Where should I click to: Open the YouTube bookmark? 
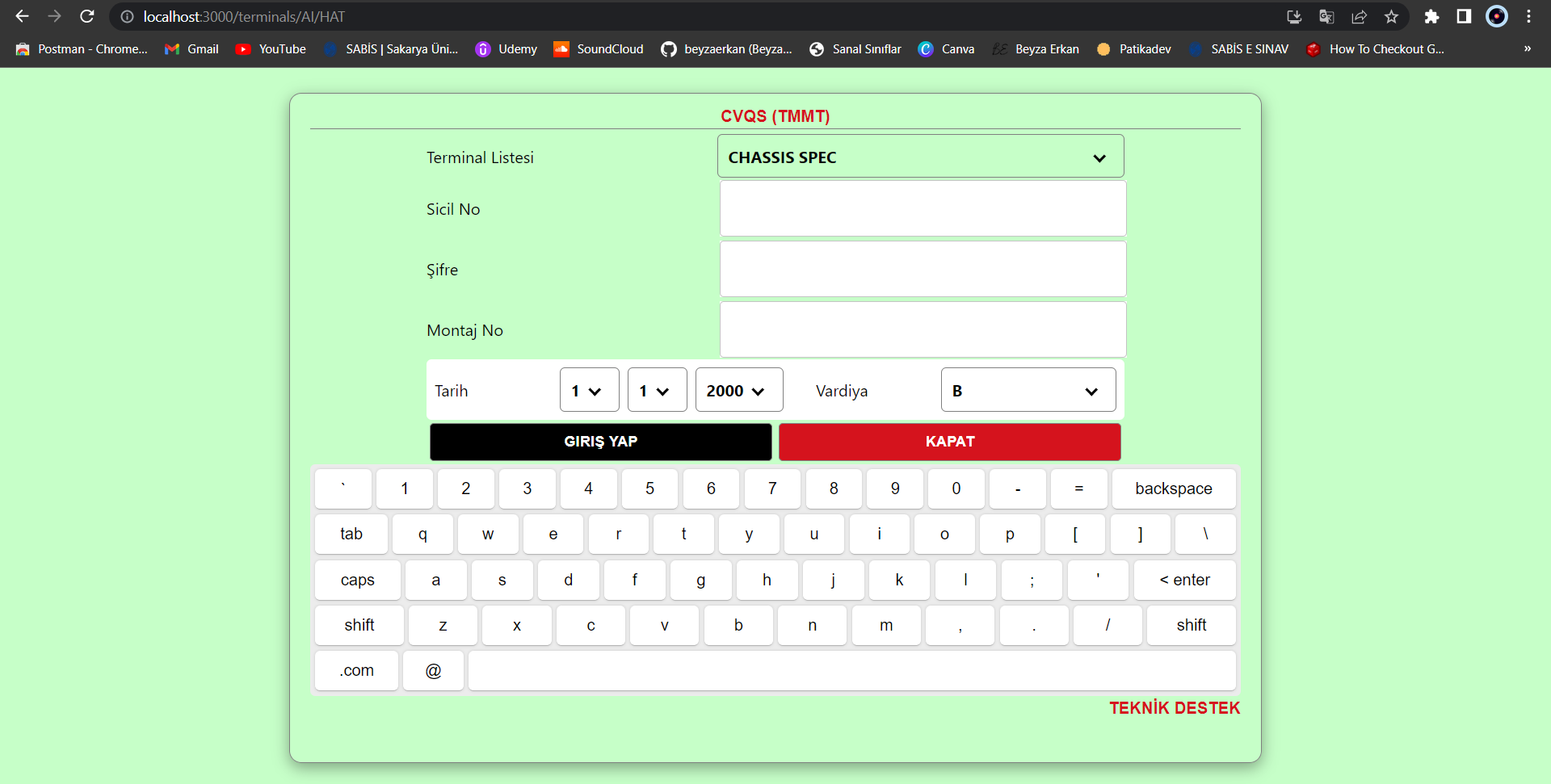pos(271,49)
